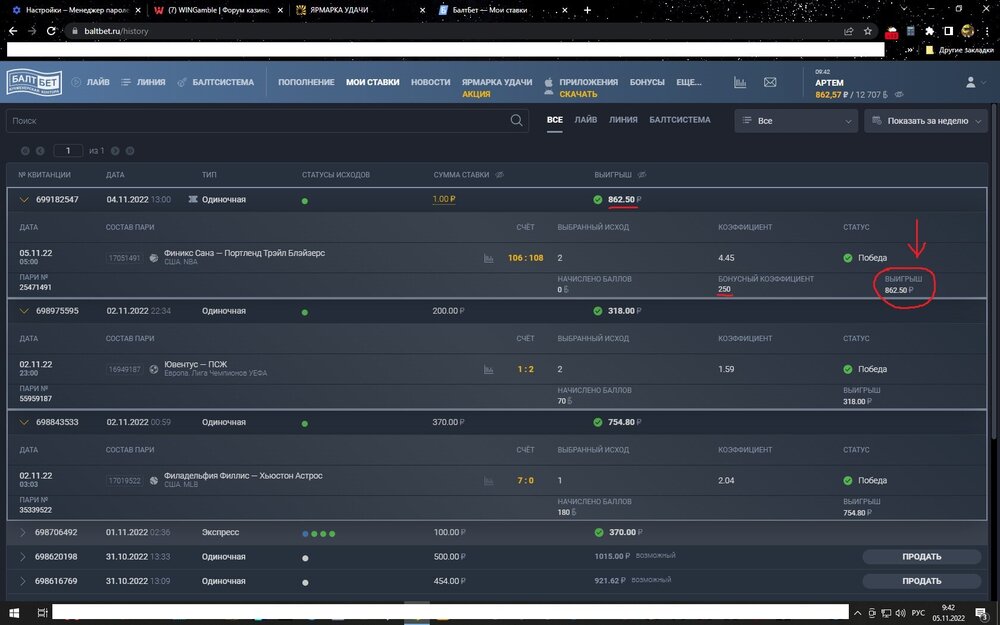
Task: Open stats icon for the Phoenix Suns match
Action: tap(489, 258)
